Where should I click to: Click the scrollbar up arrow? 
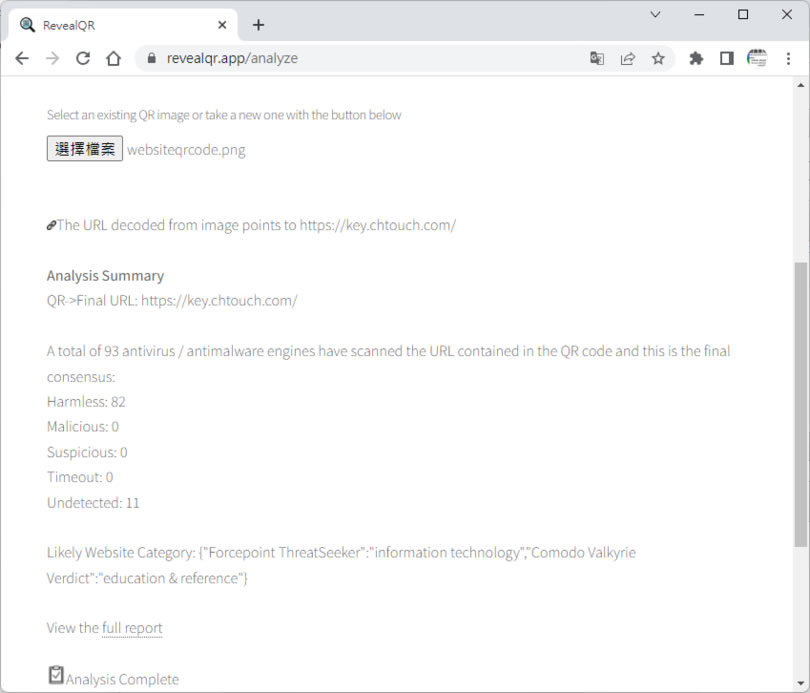[x=801, y=86]
